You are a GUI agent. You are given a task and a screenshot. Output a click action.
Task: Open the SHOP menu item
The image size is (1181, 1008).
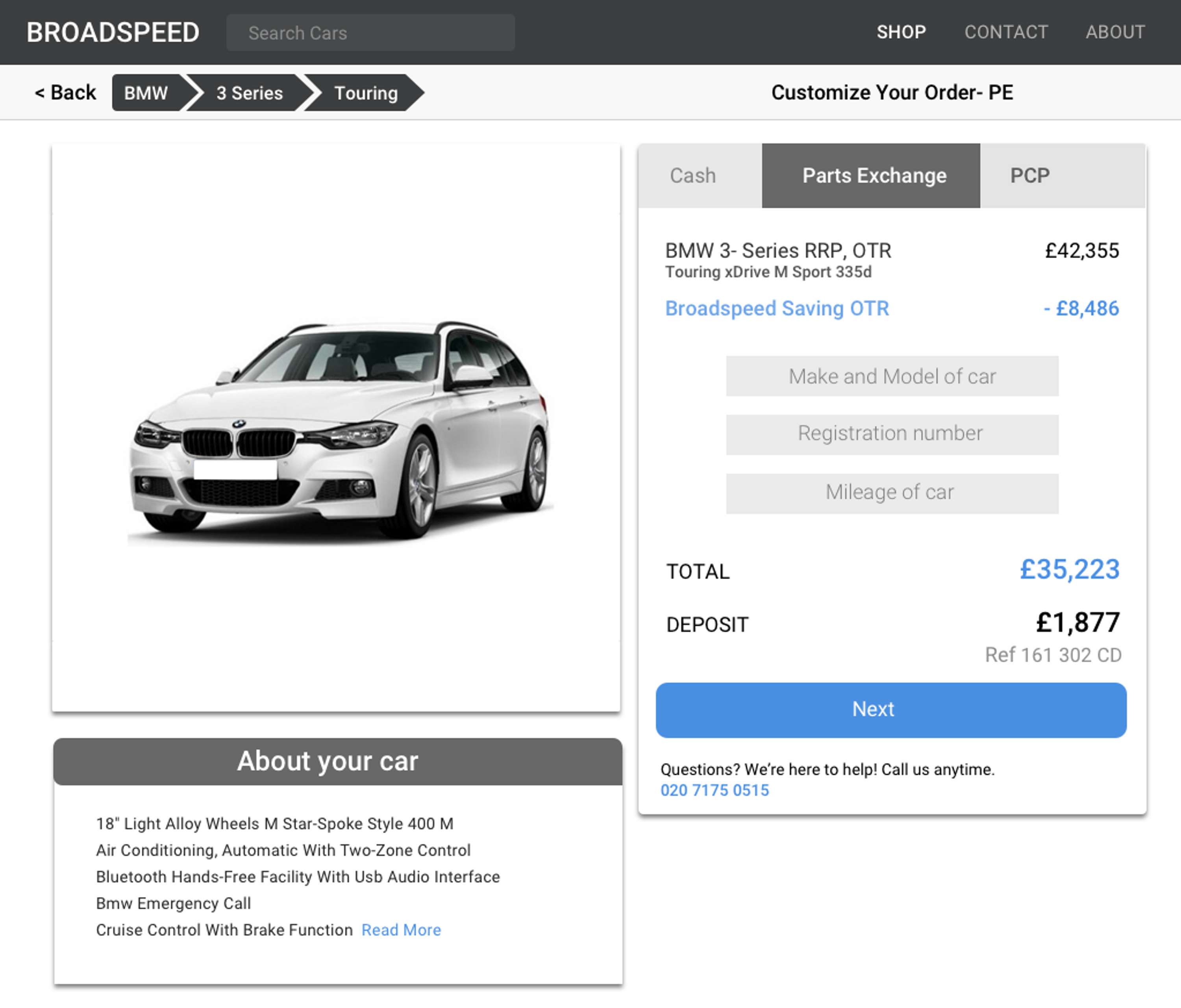[901, 32]
